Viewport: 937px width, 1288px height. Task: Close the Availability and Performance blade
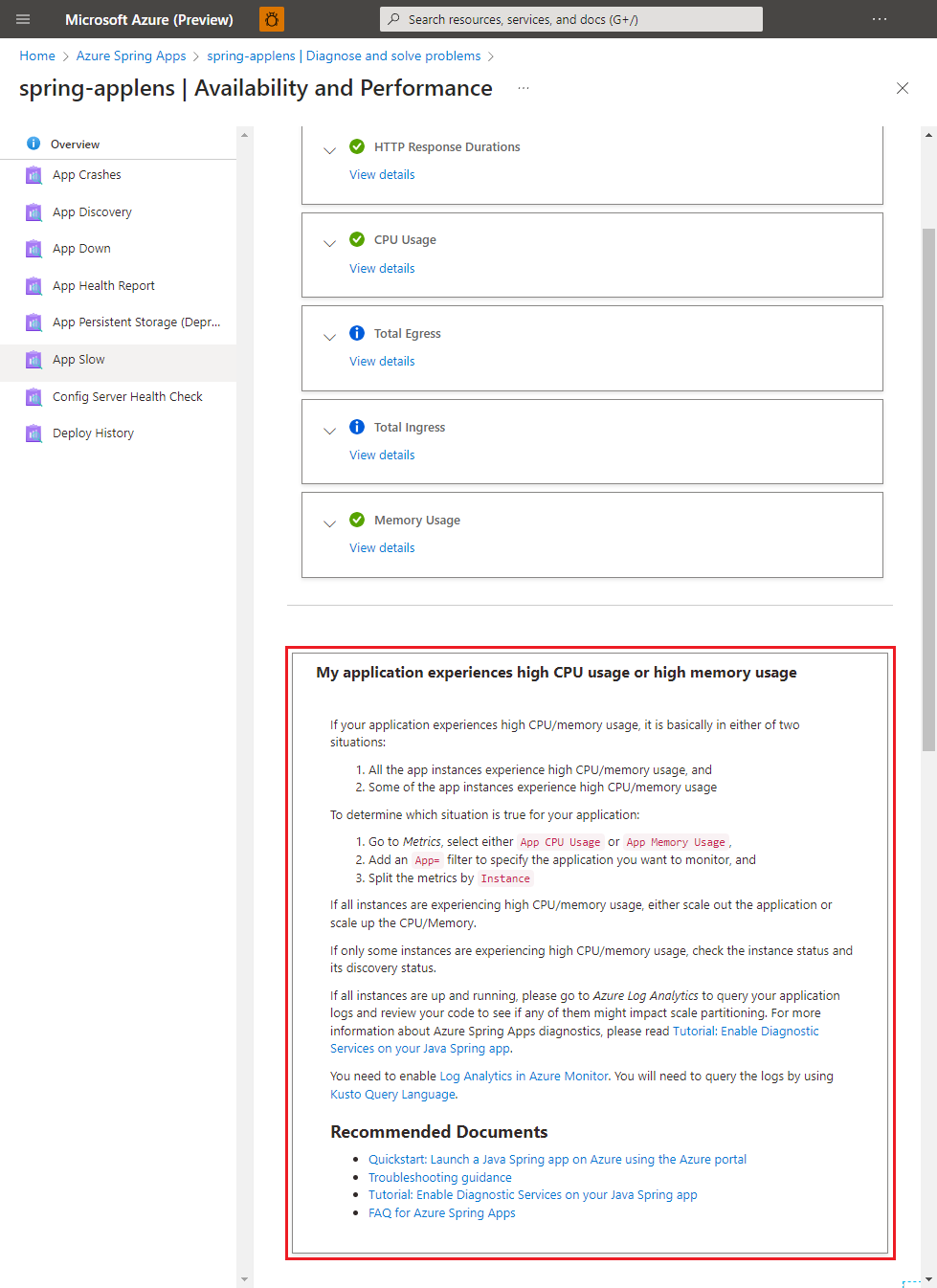click(x=903, y=88)
